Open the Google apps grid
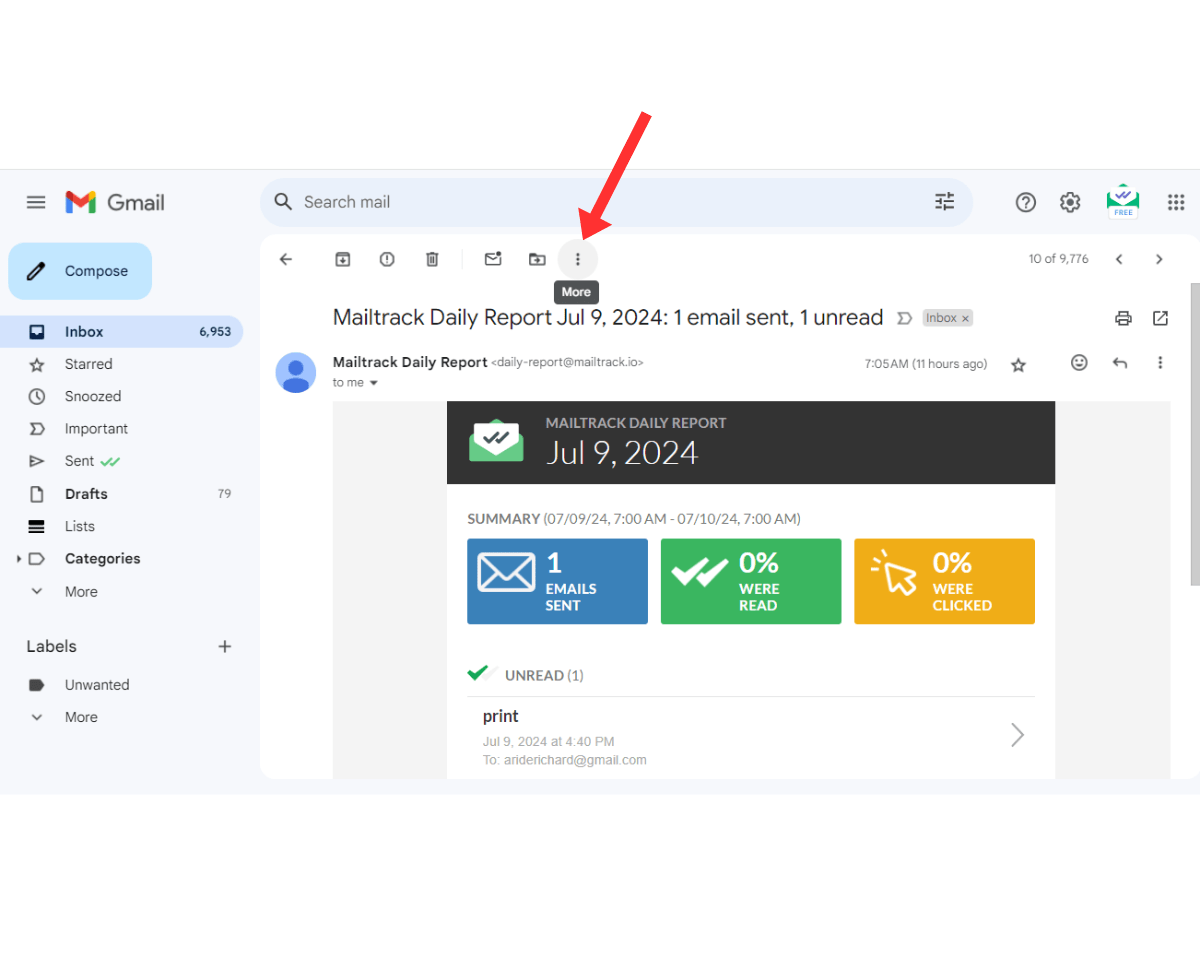The width and height of the screenshot is (1200, 960). click(x=1176, y=202)
